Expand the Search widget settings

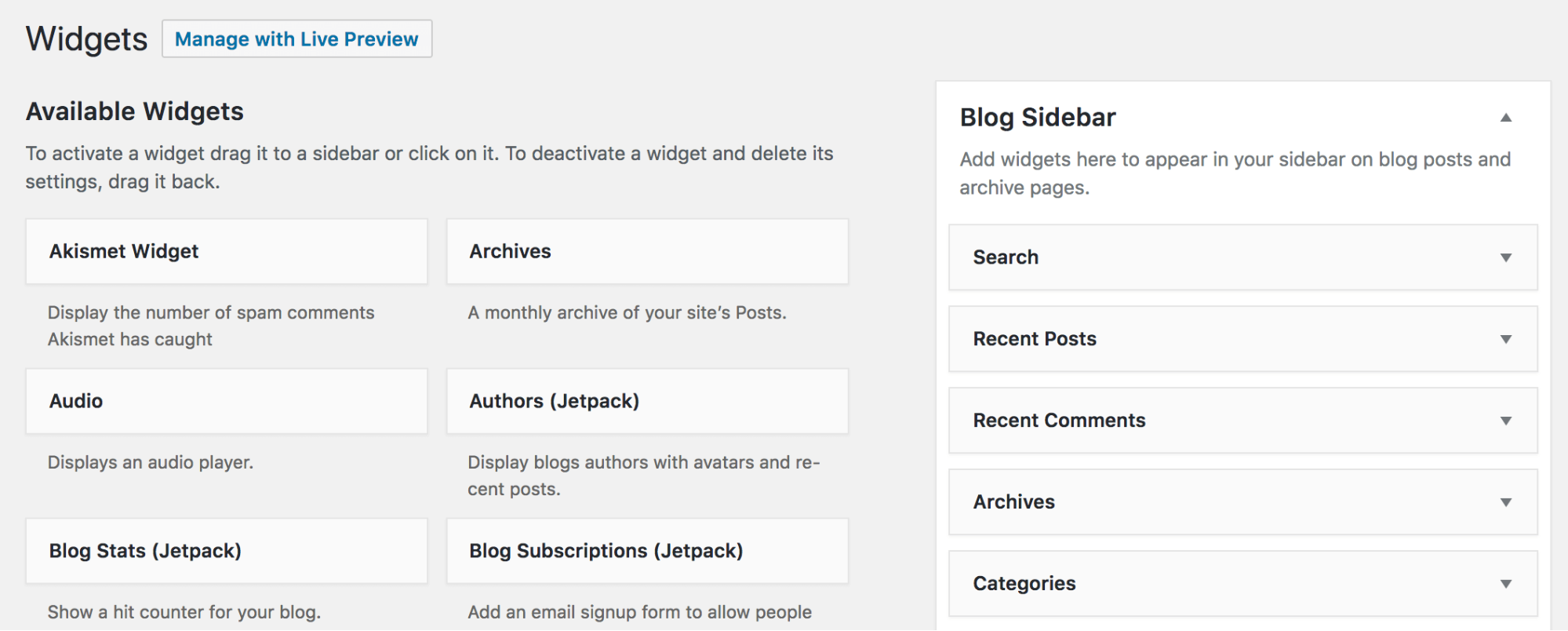click(x=1506, y=257)
